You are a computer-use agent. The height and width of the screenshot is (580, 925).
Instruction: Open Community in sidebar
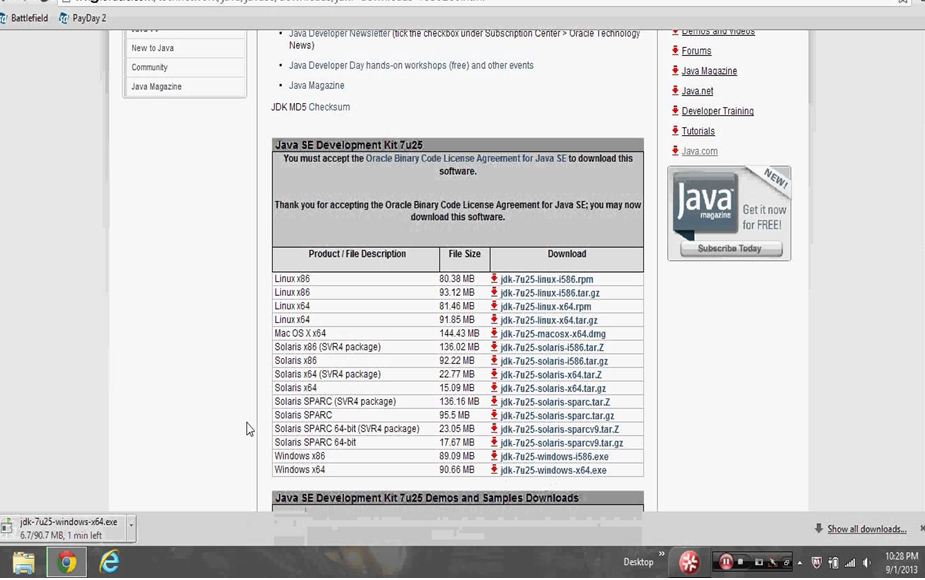tap(149, 67)
